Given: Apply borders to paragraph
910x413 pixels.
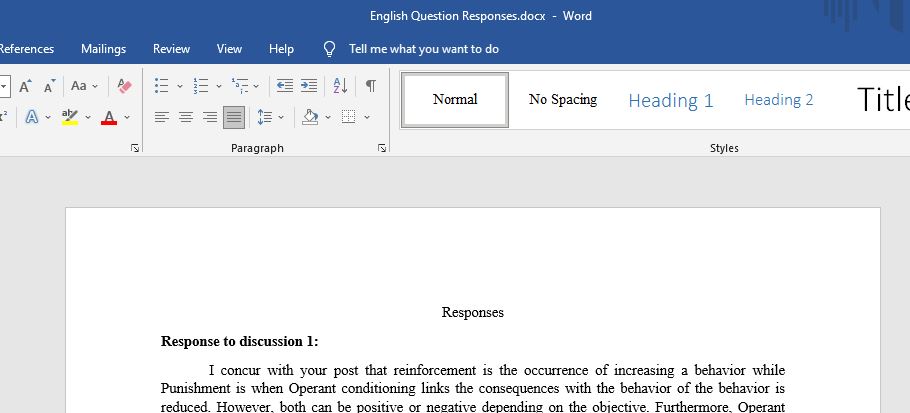Looking at the screenshot, I should point(348,117).
